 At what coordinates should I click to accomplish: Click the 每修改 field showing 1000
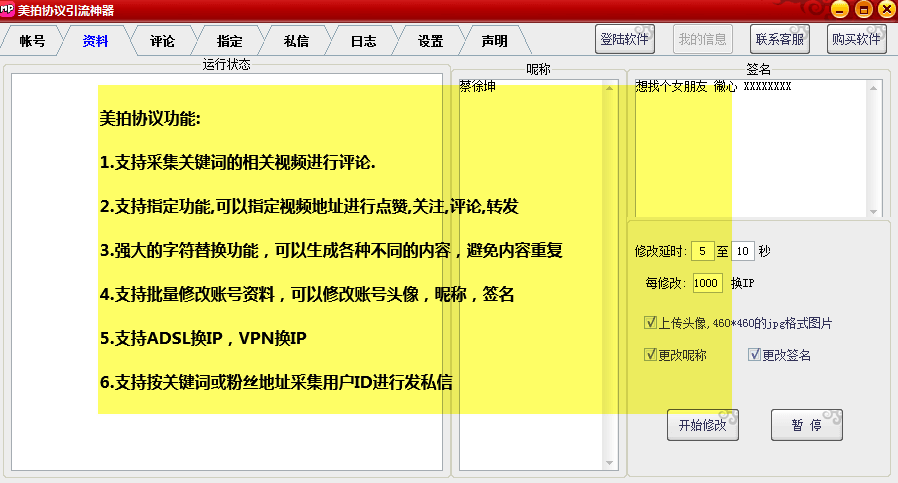coord(707,283)
